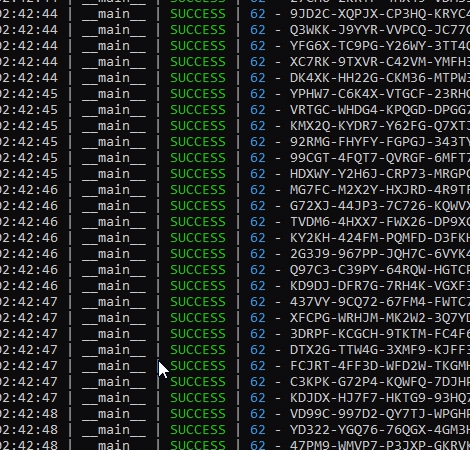
Task: Click the YFG6X-TC9PG key text
Action: click(380, 46)
